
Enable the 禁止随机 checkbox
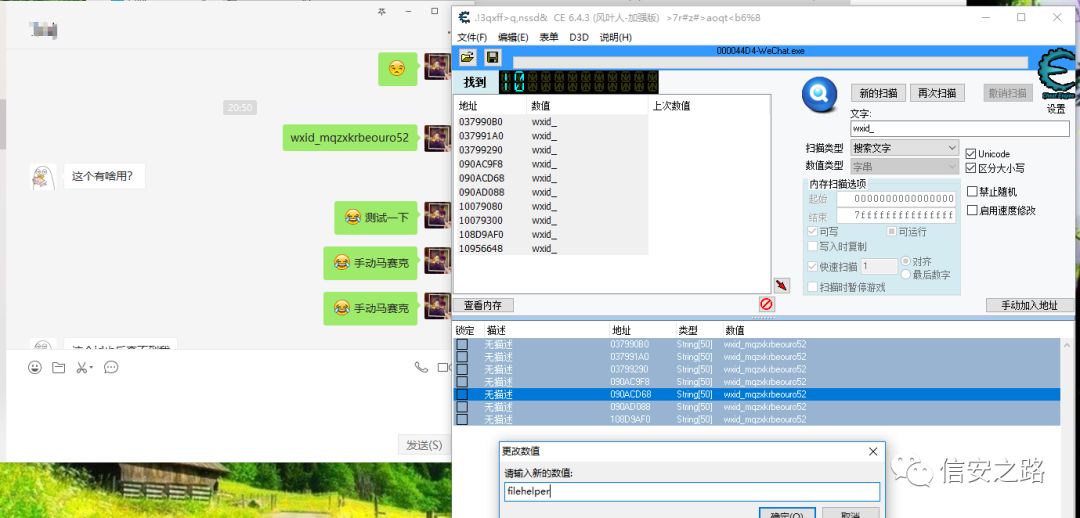click(973, 191)
